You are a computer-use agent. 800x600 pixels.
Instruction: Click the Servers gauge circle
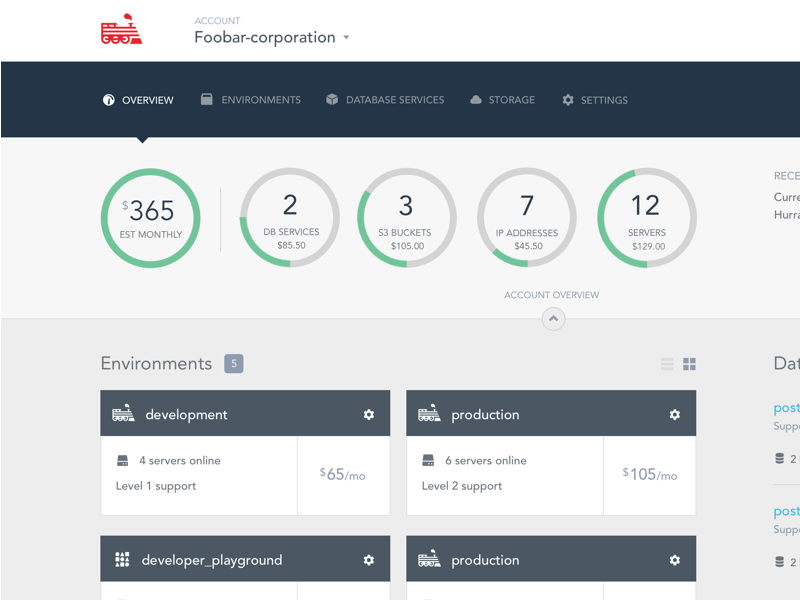647,218
